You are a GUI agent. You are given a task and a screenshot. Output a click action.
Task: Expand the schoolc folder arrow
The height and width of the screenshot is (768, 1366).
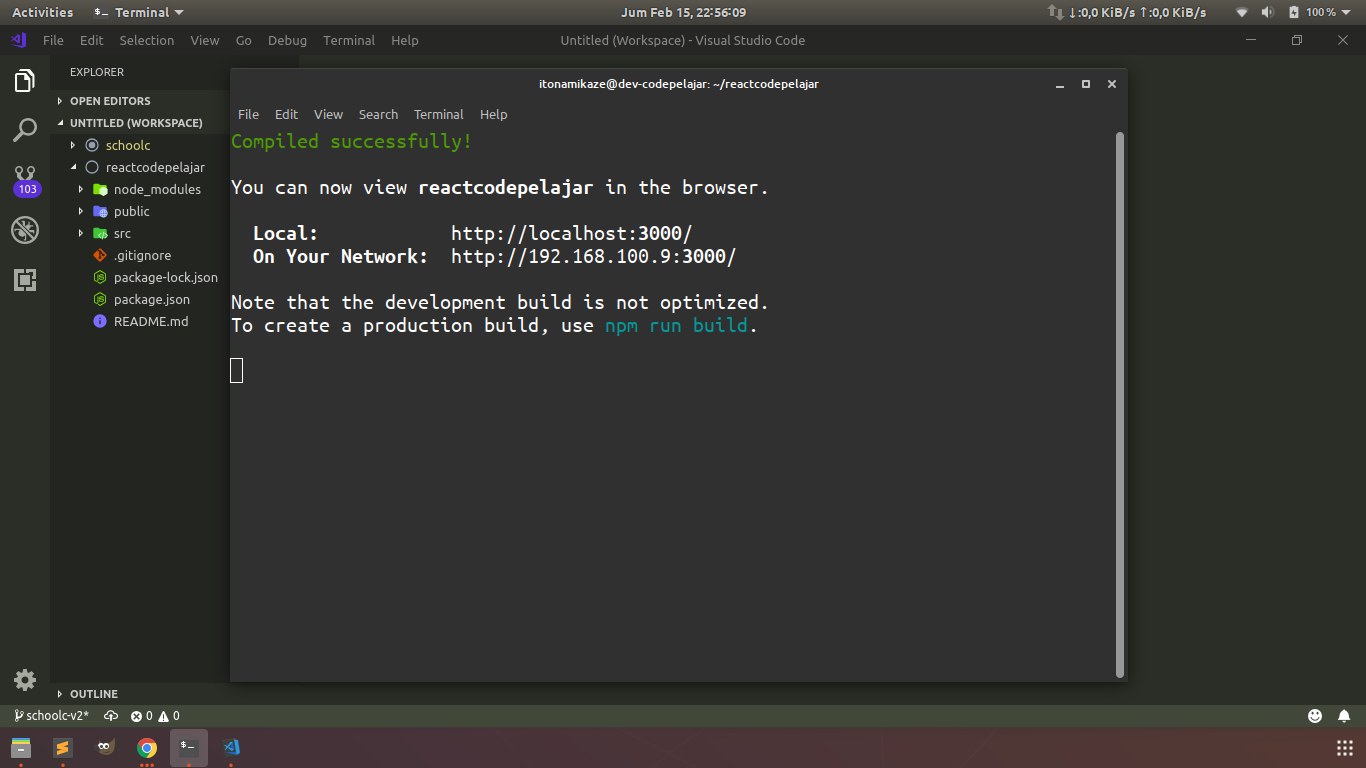(x=73, y=145)
